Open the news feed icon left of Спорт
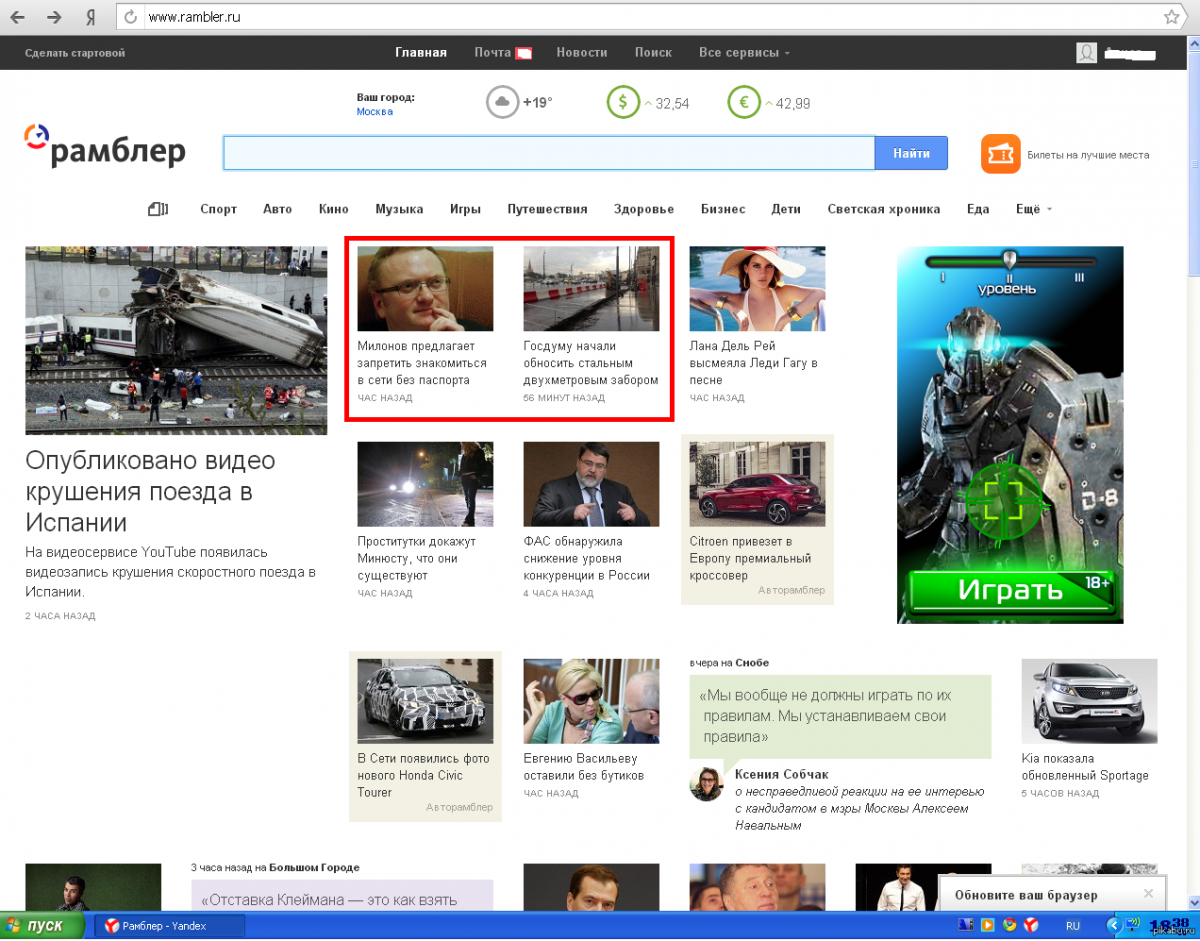 tap(158, 209)
